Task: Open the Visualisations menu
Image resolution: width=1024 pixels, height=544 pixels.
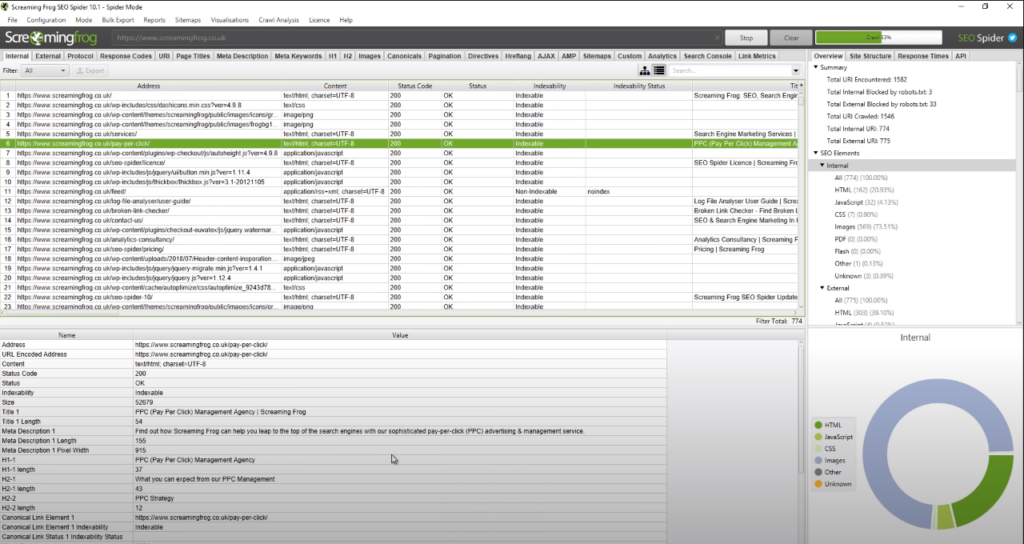Action: point(229,20)
